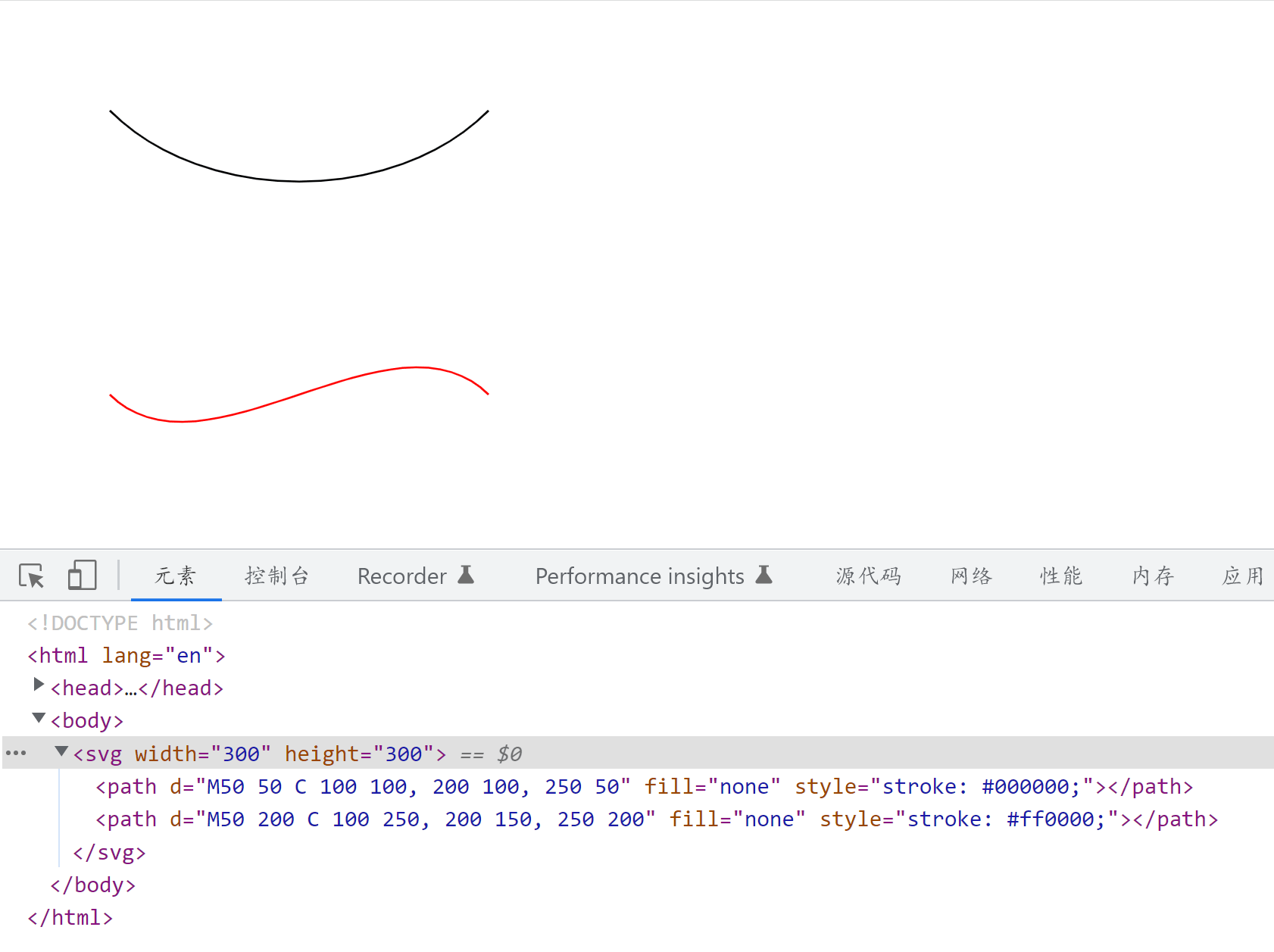Expand the head element node

[x=39, y=685]
